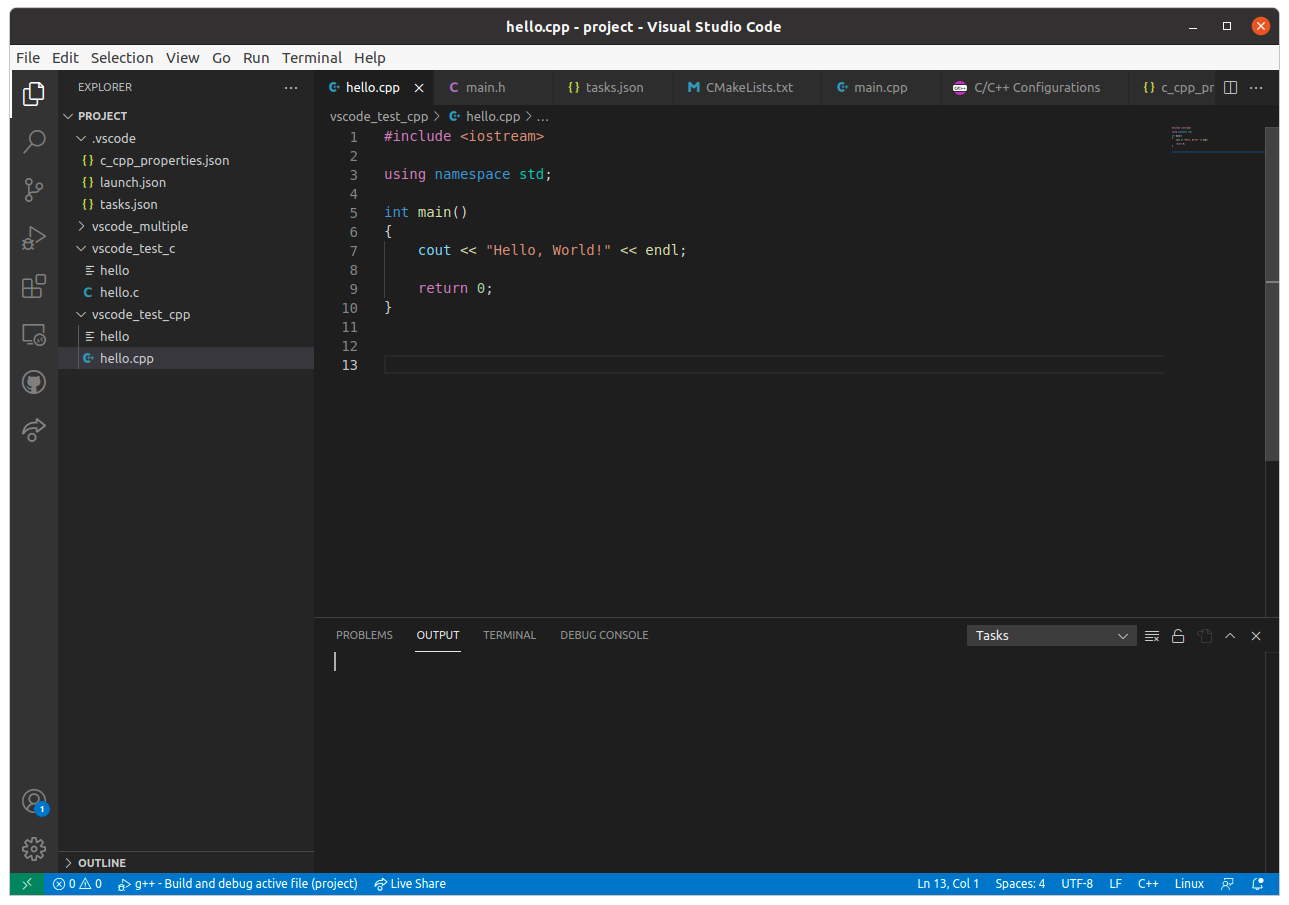This screenshot has height=905, width=1289.
Task: Open the Selection menu
Action: tap(122, 58)
